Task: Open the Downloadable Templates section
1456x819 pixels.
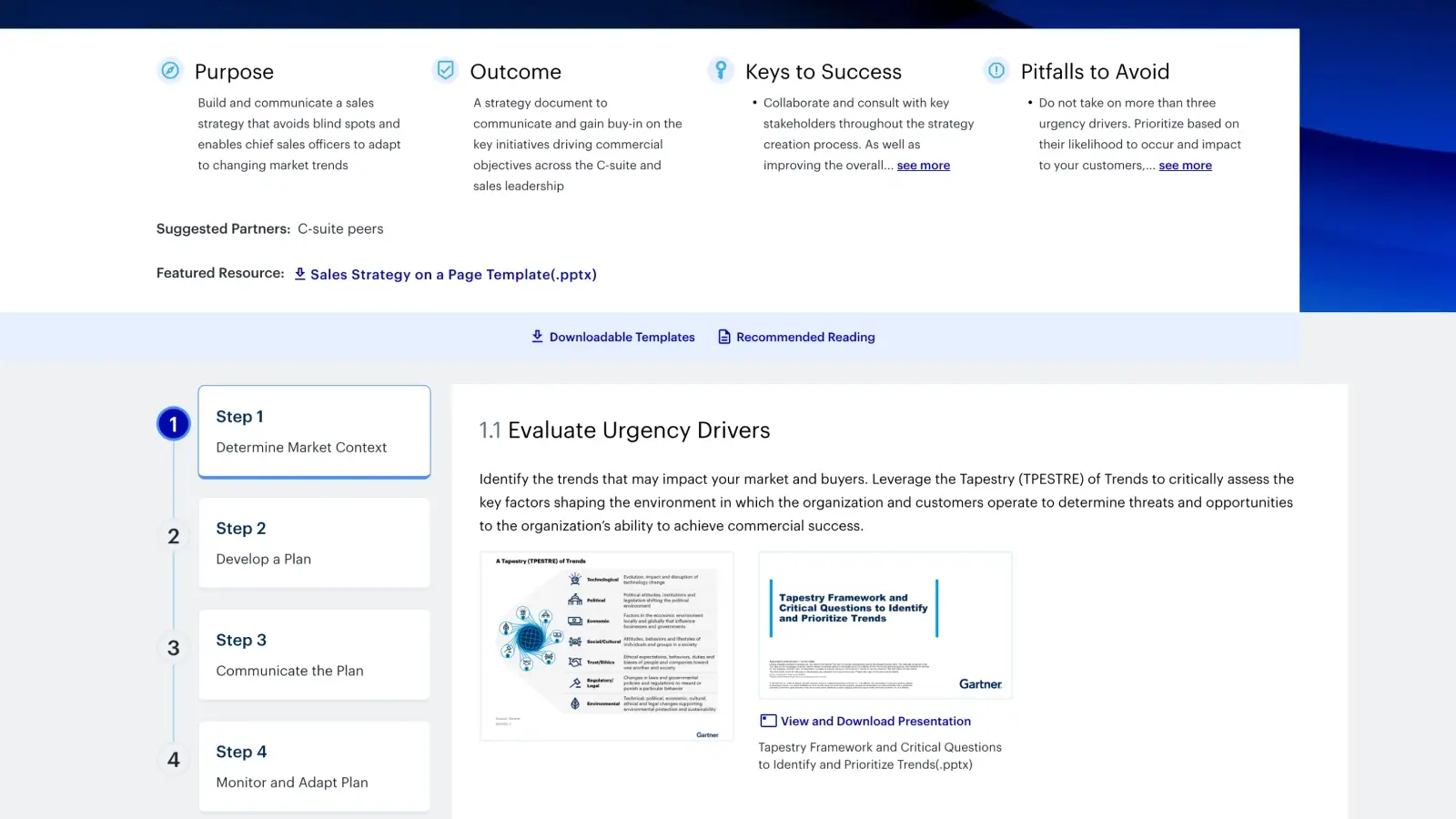Action: tap(622, 337)
